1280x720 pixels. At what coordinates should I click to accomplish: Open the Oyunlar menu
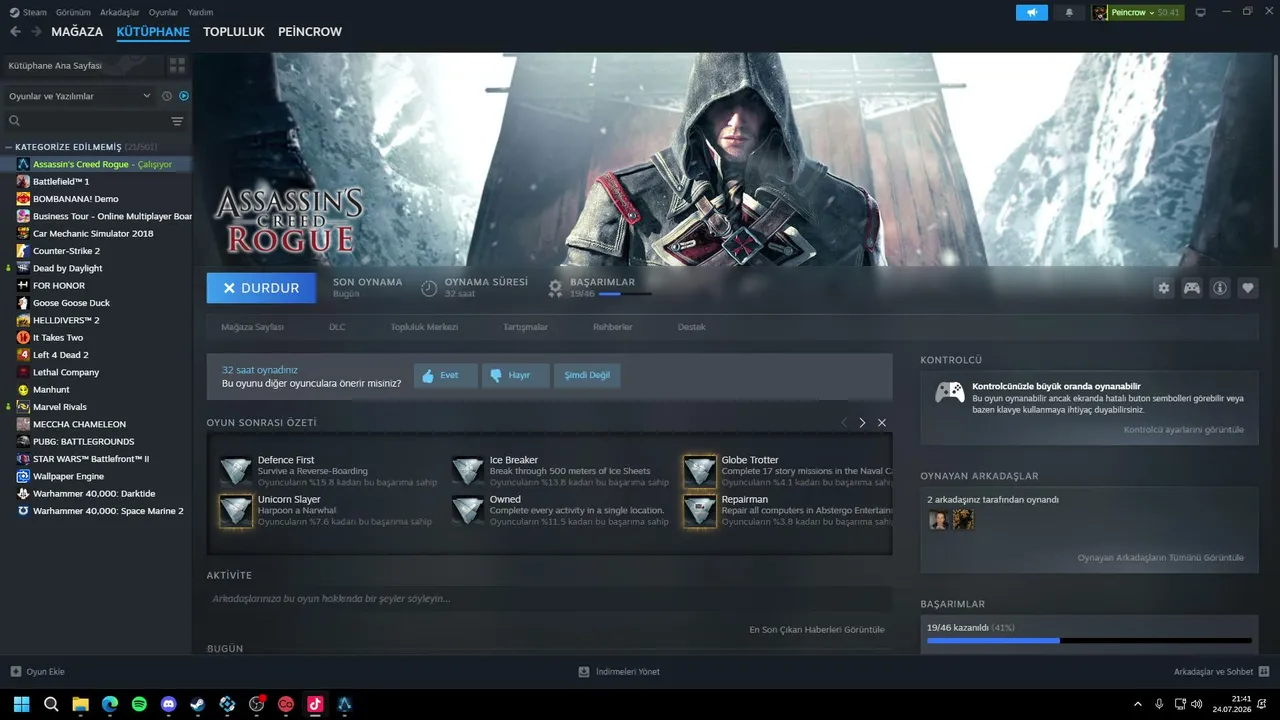coord(163,12)
